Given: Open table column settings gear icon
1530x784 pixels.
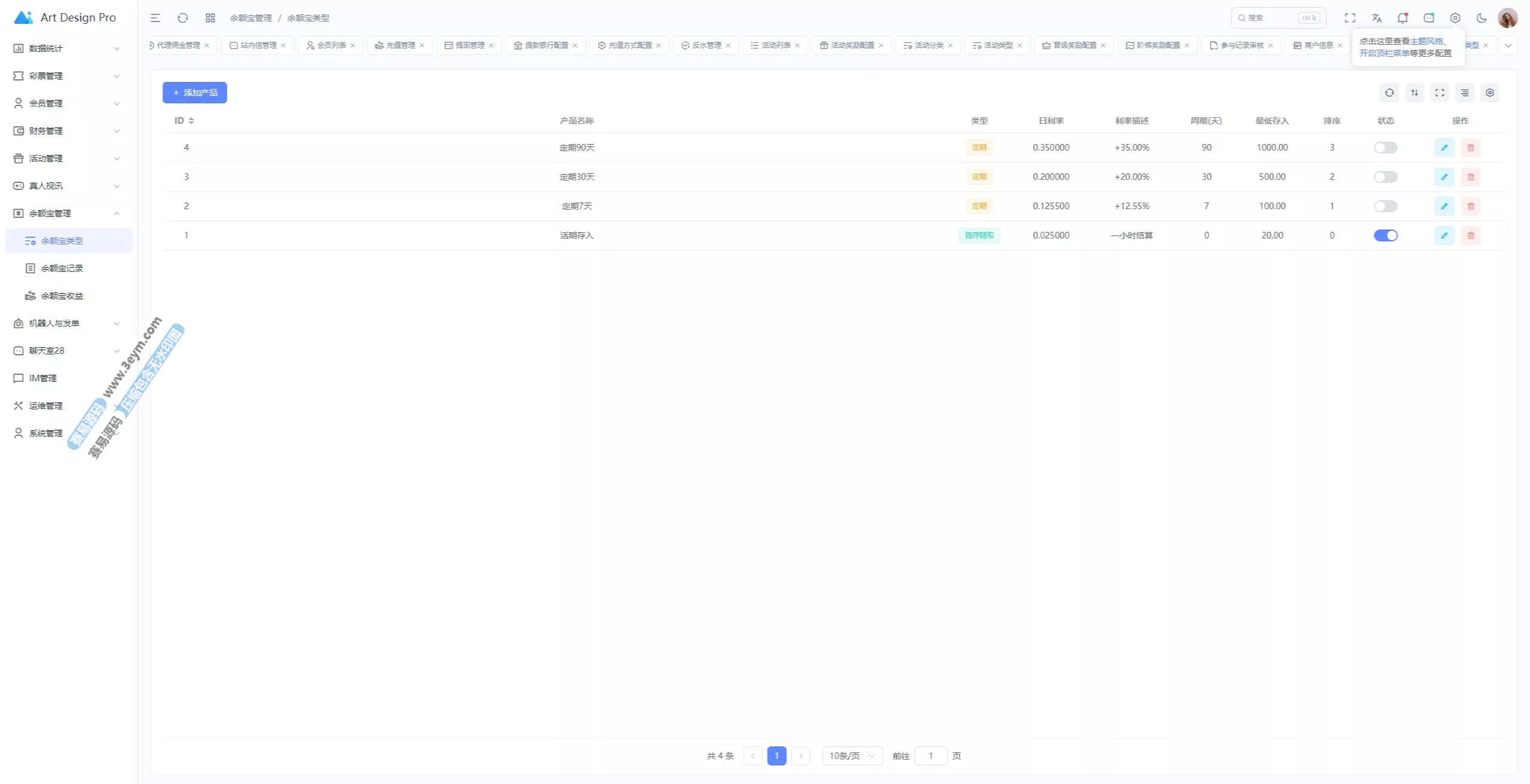Looking at the screenshot, I should click(1489, 93).
